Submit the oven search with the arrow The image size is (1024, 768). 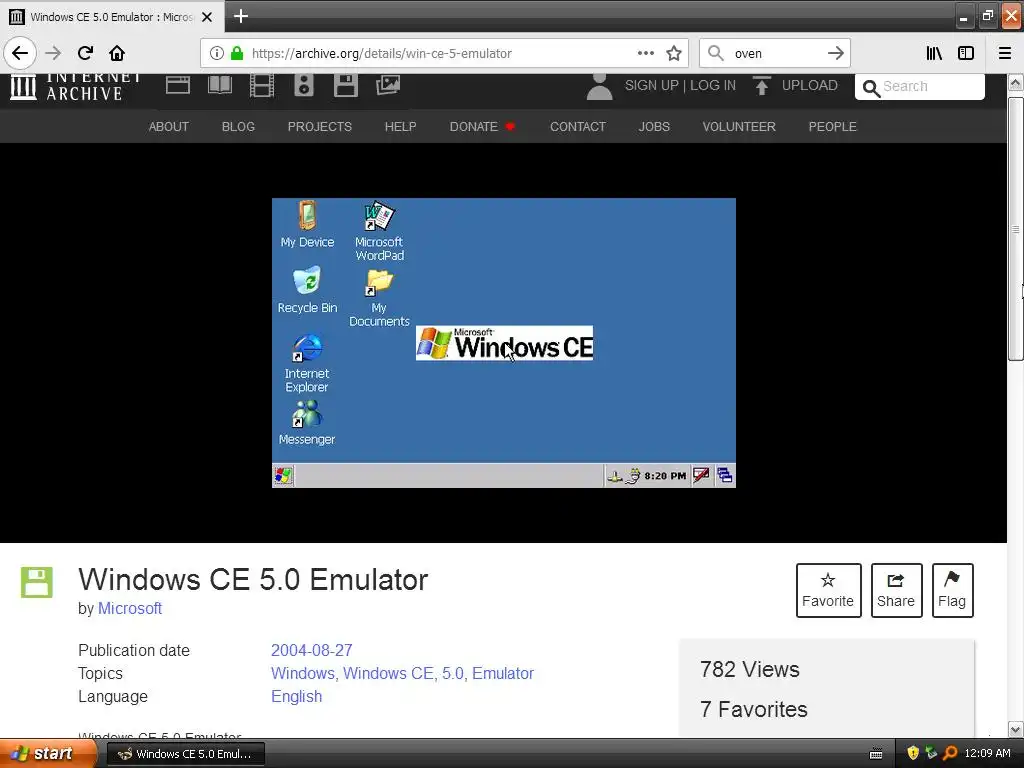835,54
